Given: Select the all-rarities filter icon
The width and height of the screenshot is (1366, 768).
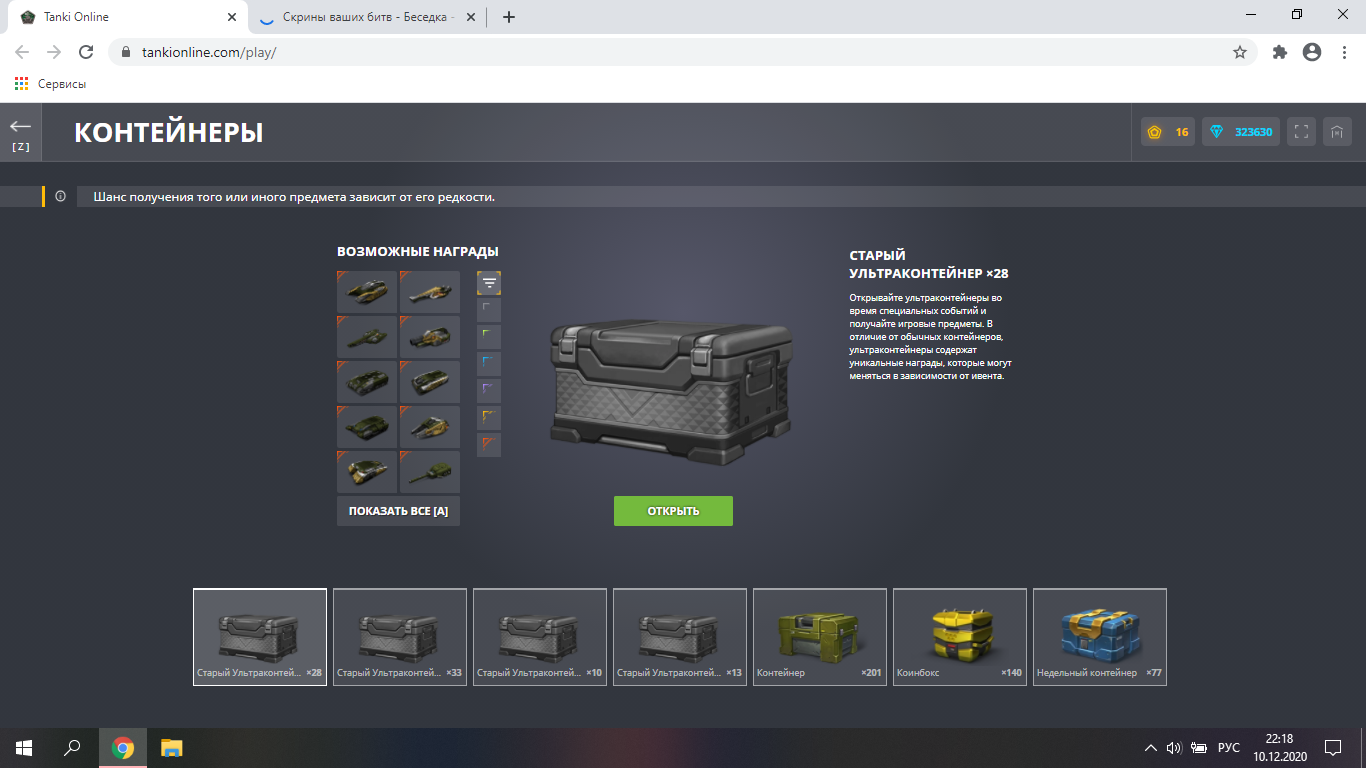Looking at the screenshot, I should (x=489, y=283).
